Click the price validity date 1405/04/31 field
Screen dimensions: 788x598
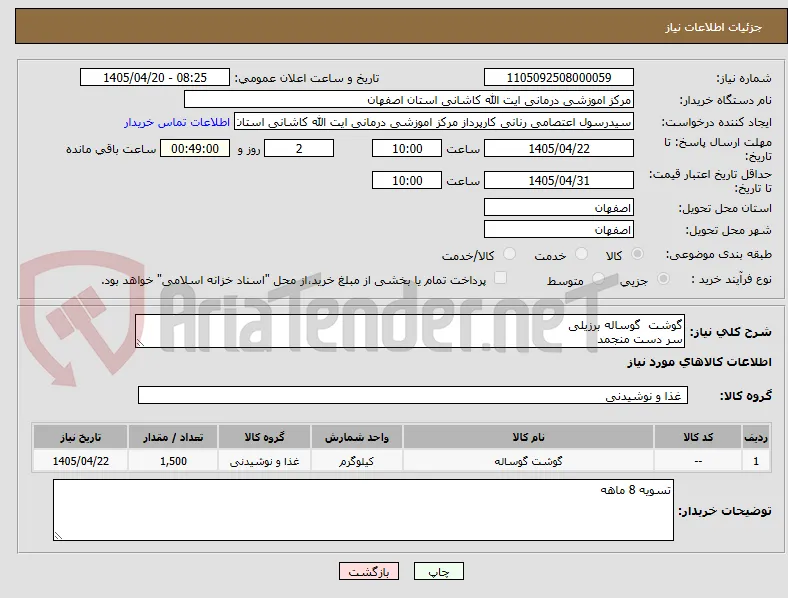[559, 180]
